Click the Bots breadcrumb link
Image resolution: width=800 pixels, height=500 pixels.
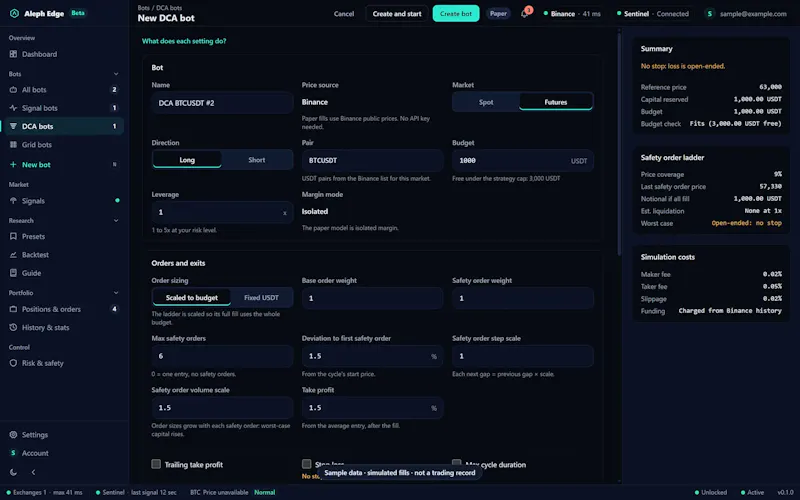point(143,8)
